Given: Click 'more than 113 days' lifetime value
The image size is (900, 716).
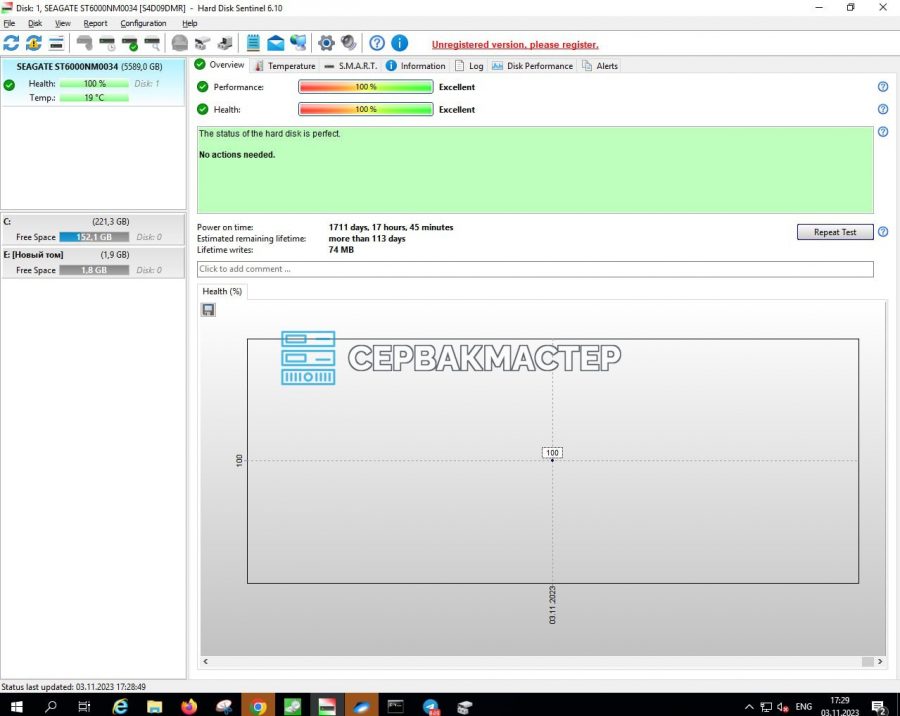Looking at the screenshot, I should pyautogui.click(x=367, y=238).
